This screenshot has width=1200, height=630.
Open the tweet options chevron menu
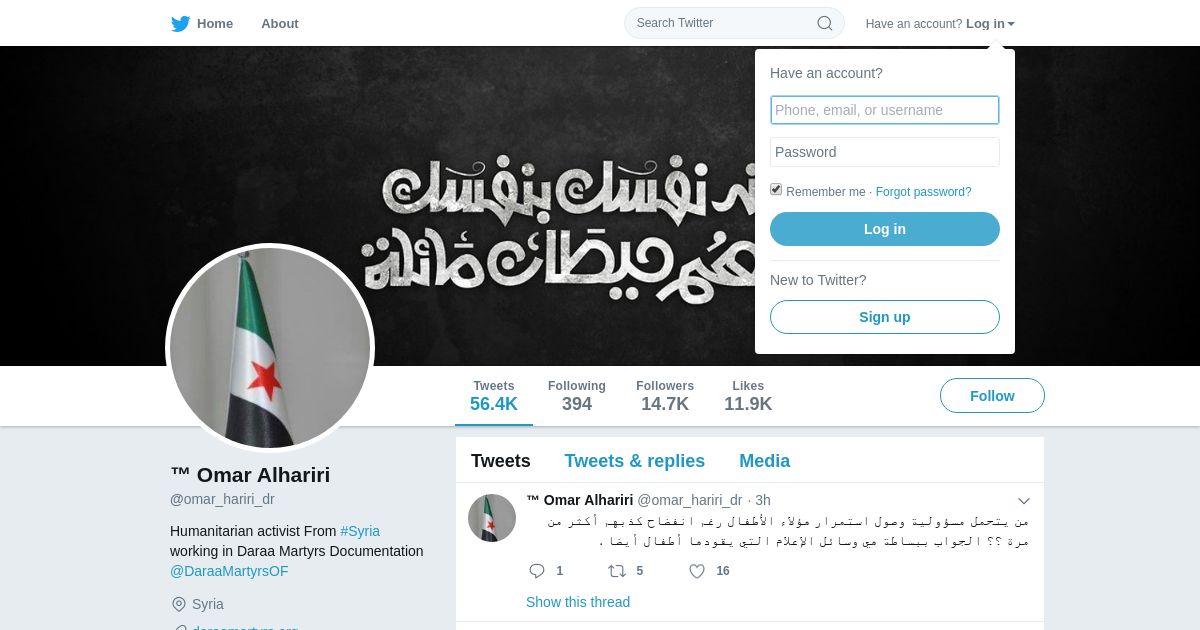[1024, 501]
